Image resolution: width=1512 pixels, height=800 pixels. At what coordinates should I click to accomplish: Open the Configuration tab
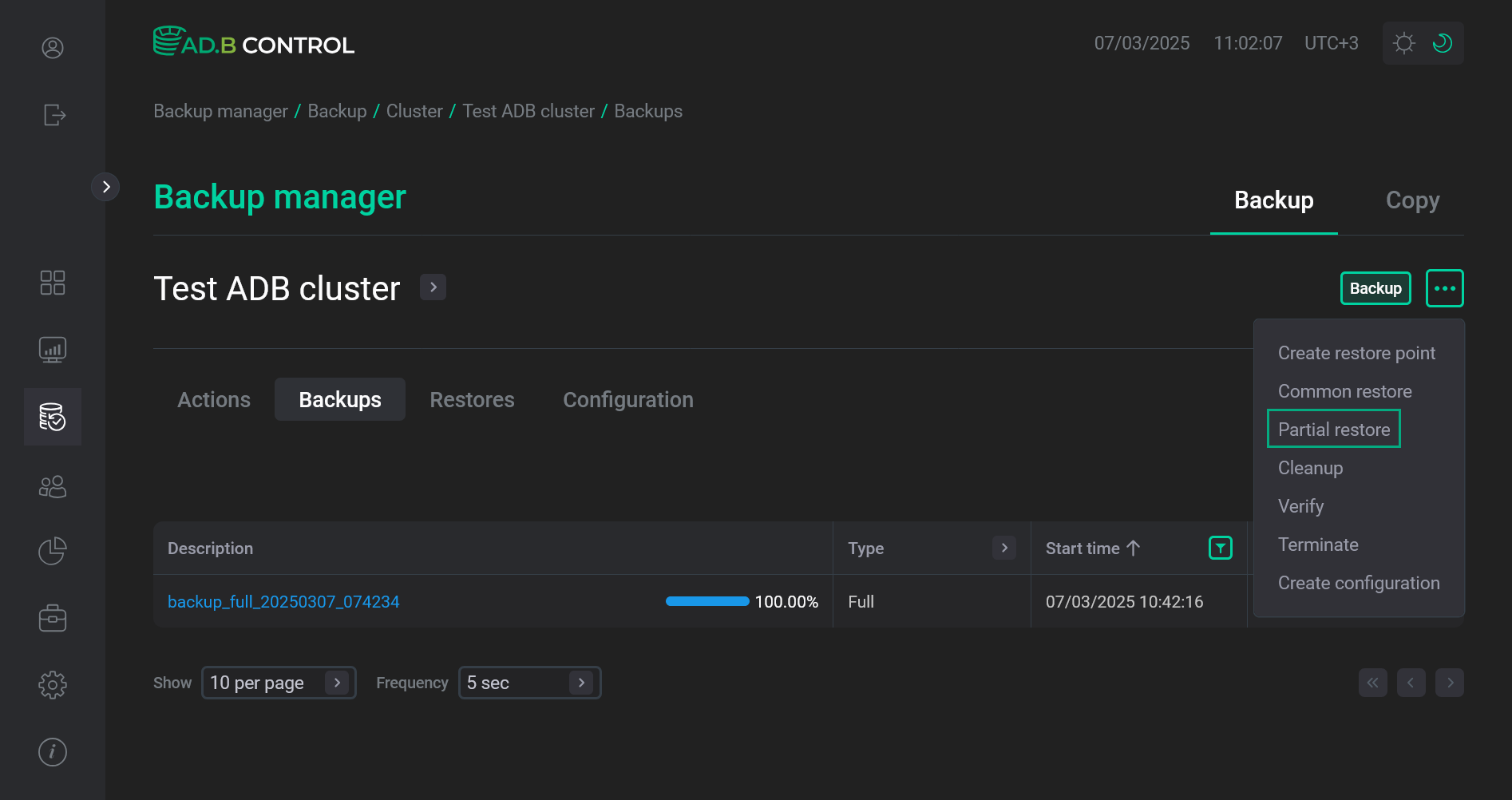(x=628, y=399)
